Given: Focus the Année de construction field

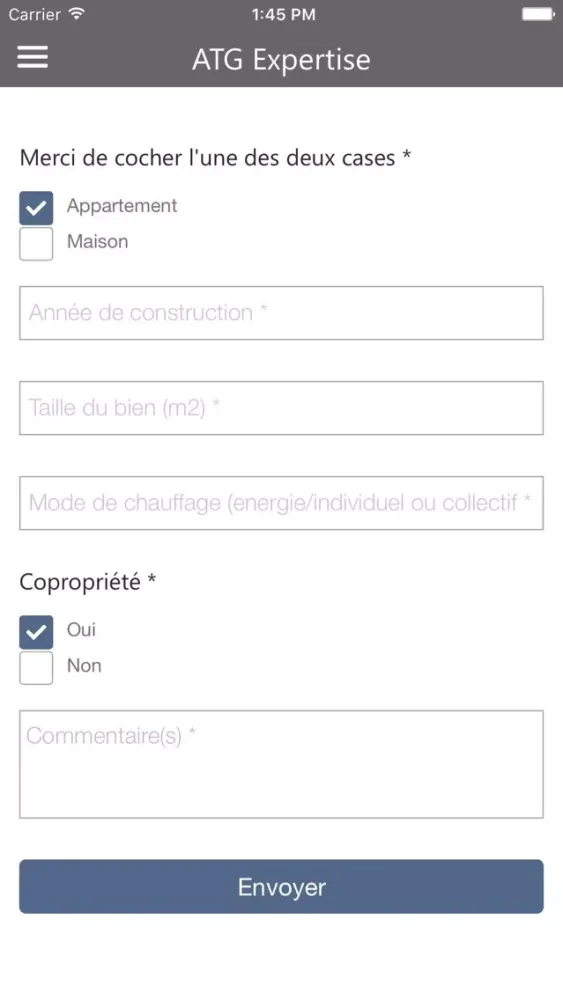Looking at the screenshot, I should (x=281, y=313).
